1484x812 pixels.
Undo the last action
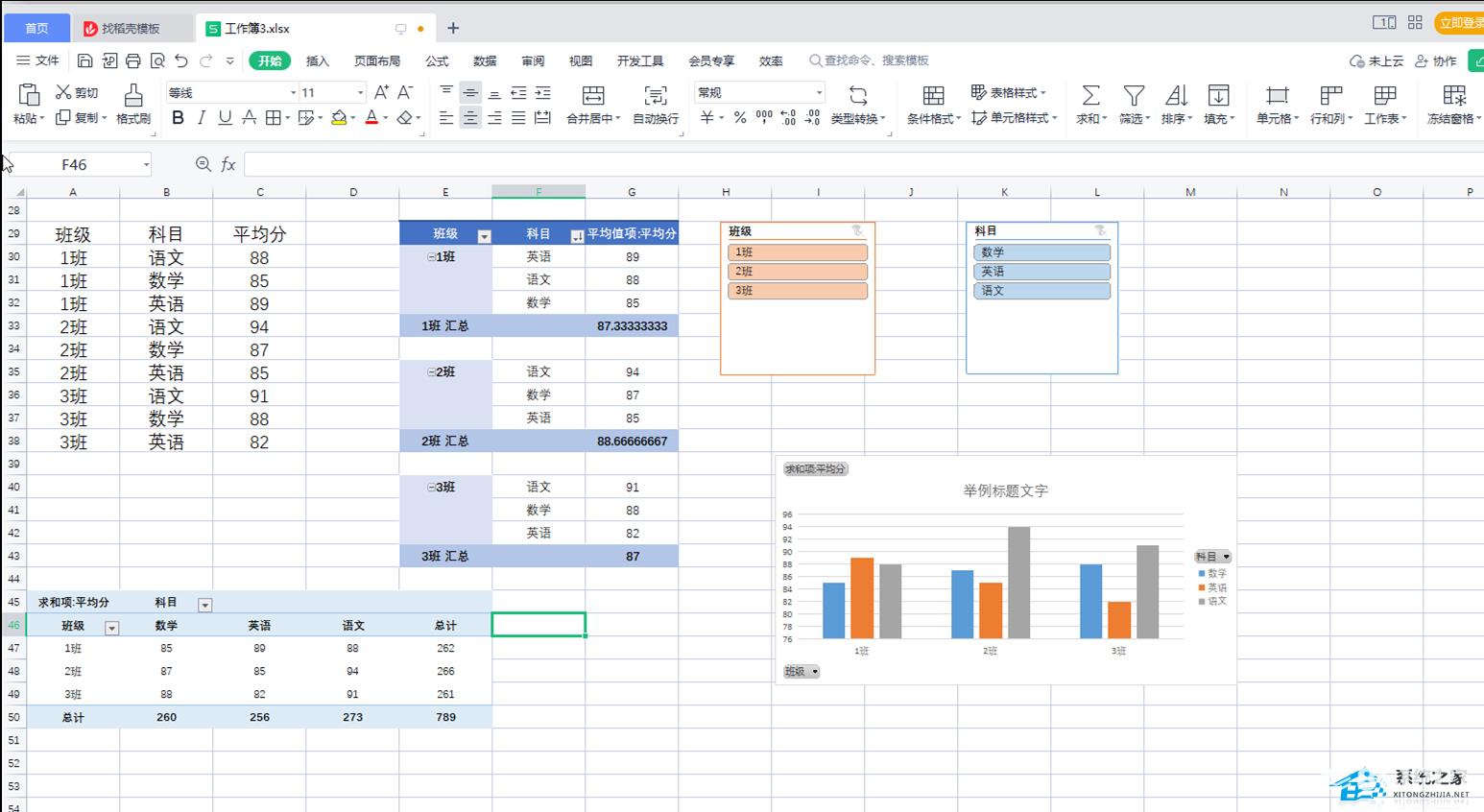coord(181,60)
